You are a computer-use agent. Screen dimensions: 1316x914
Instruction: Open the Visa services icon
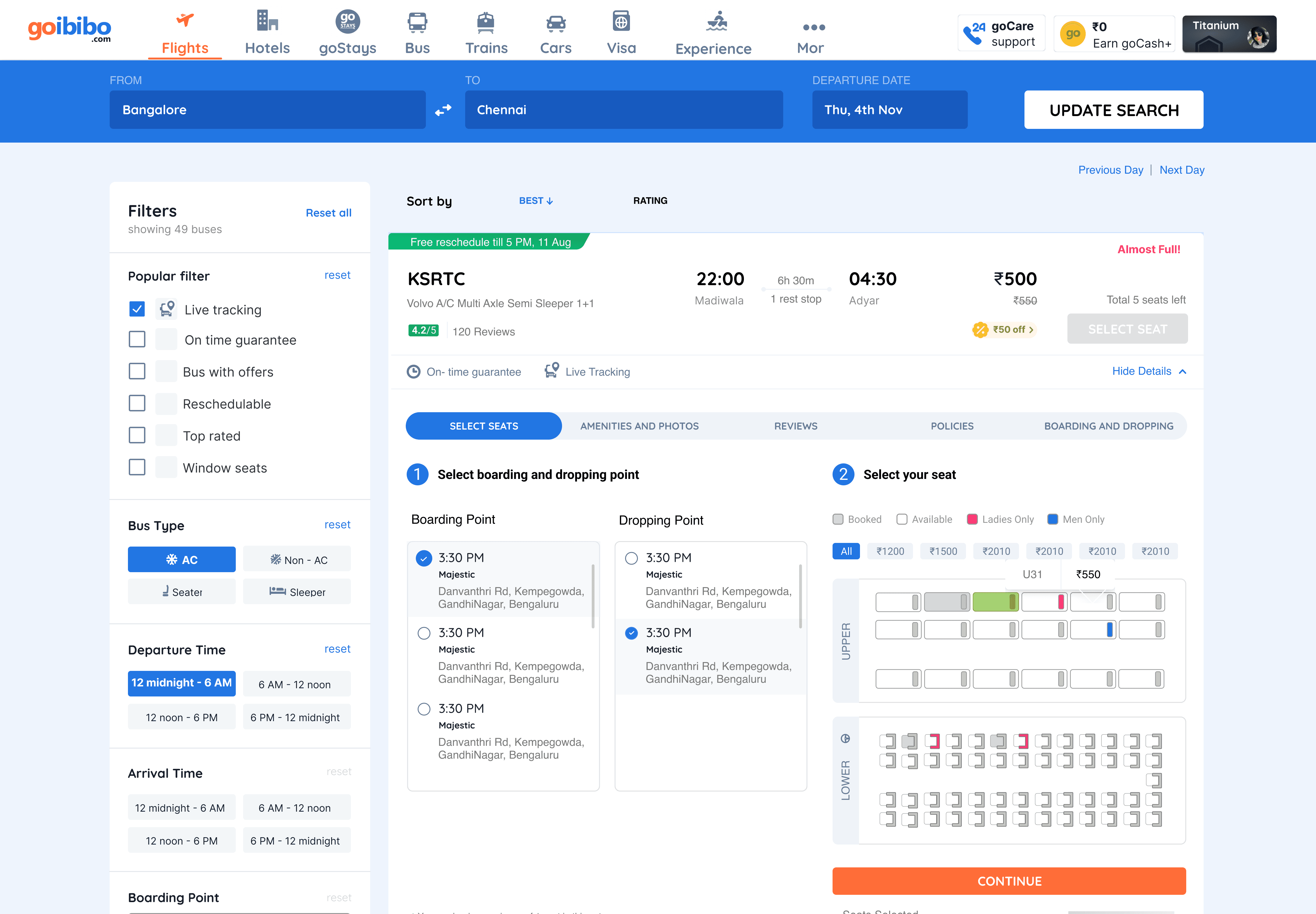coord(621,21)
